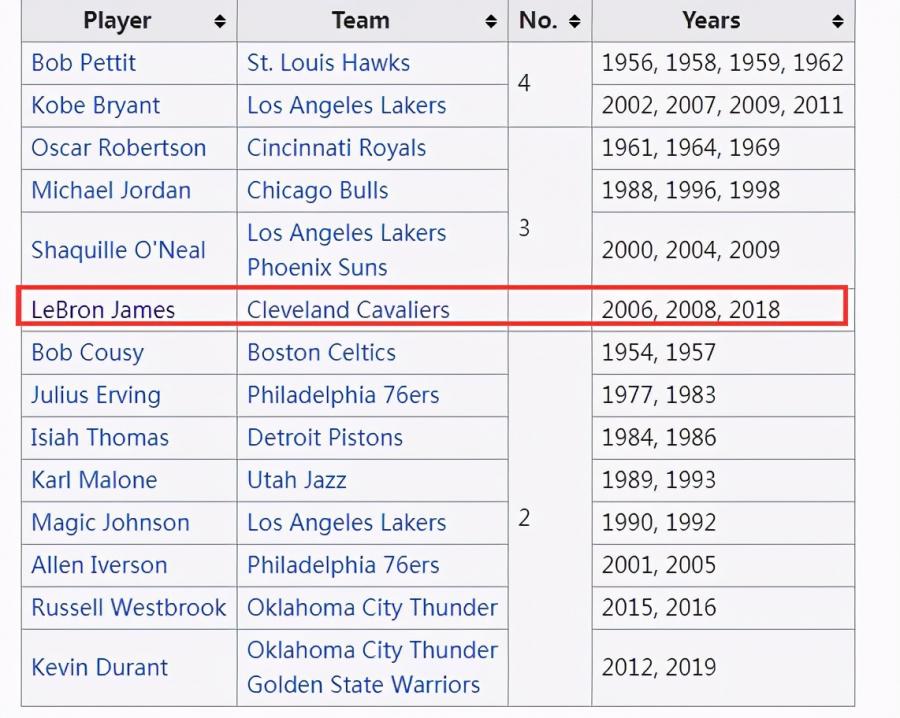Follow Cincinnati Royals team link
The image size is (900, 718).
pyautogui.click(x=336, y=148)
